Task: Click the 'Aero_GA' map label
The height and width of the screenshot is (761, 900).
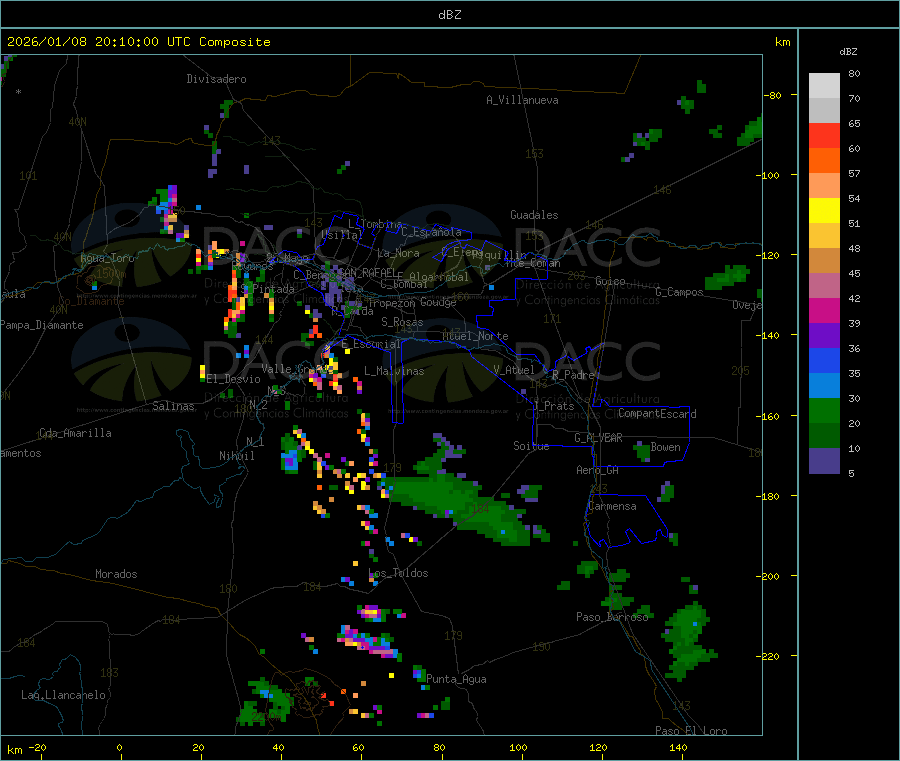Action: (x=598, y=470)
